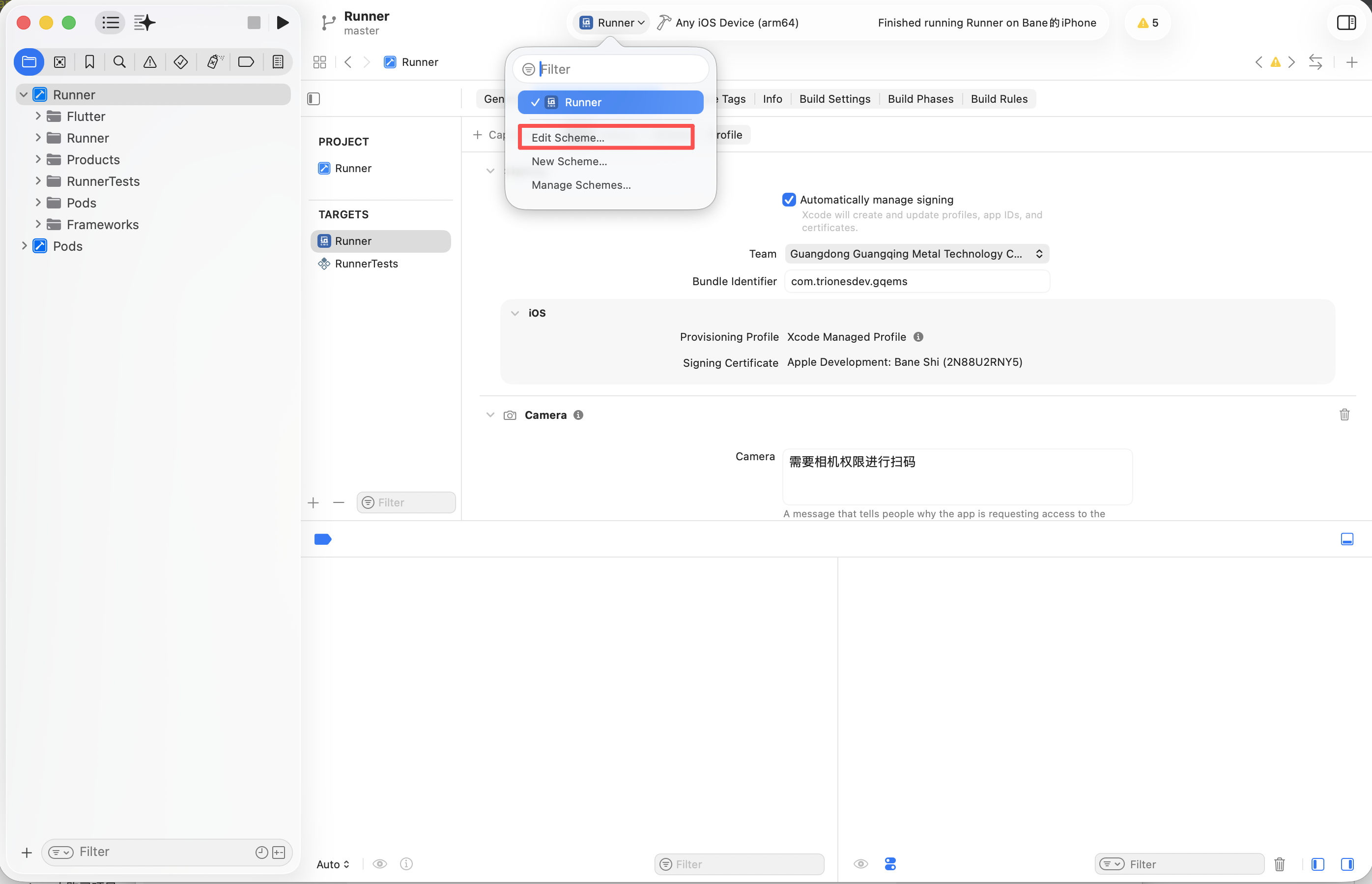Collapse the Camera capability section

tap(490, 414)
